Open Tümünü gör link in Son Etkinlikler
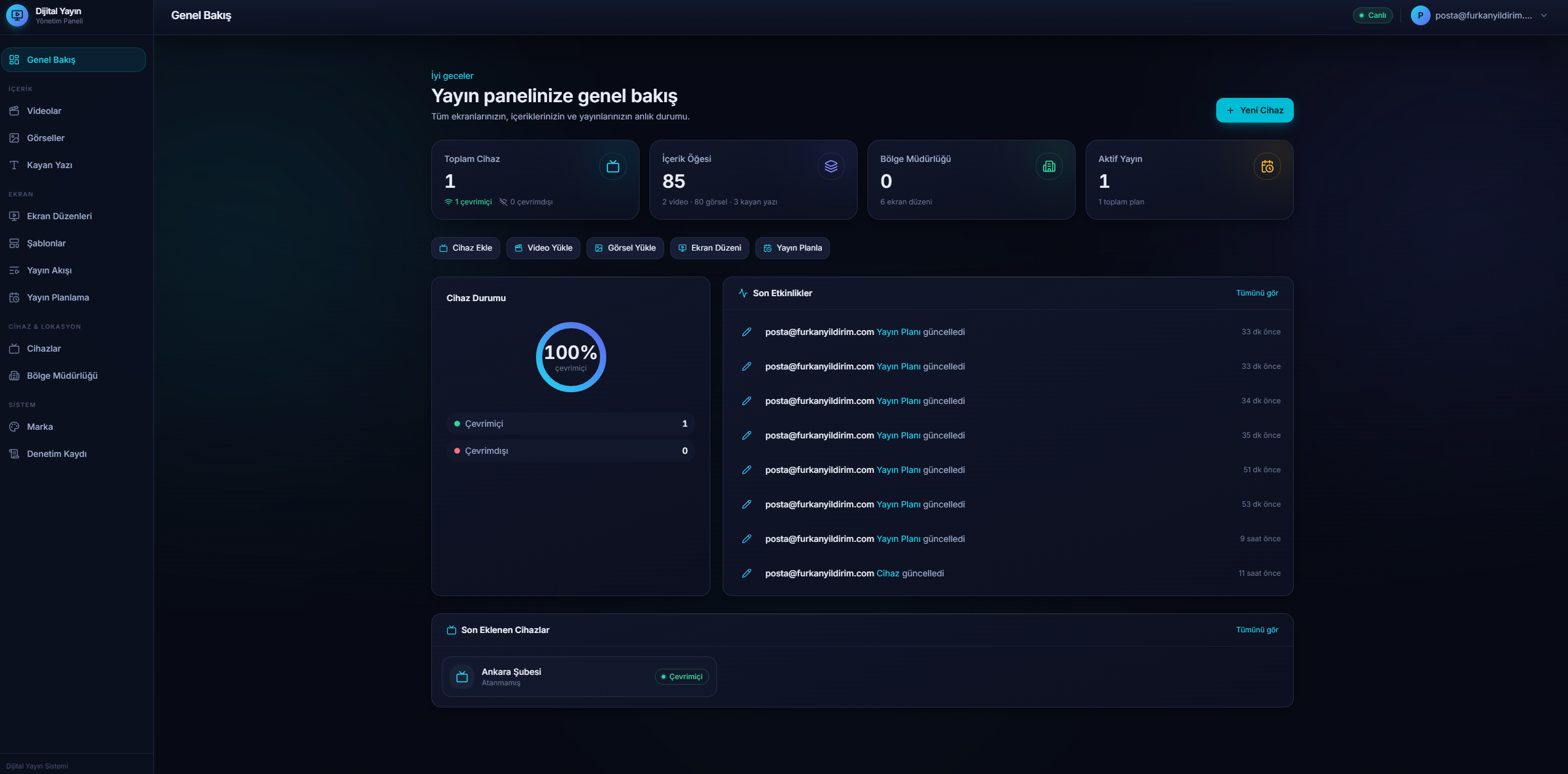 point(1257,293)
